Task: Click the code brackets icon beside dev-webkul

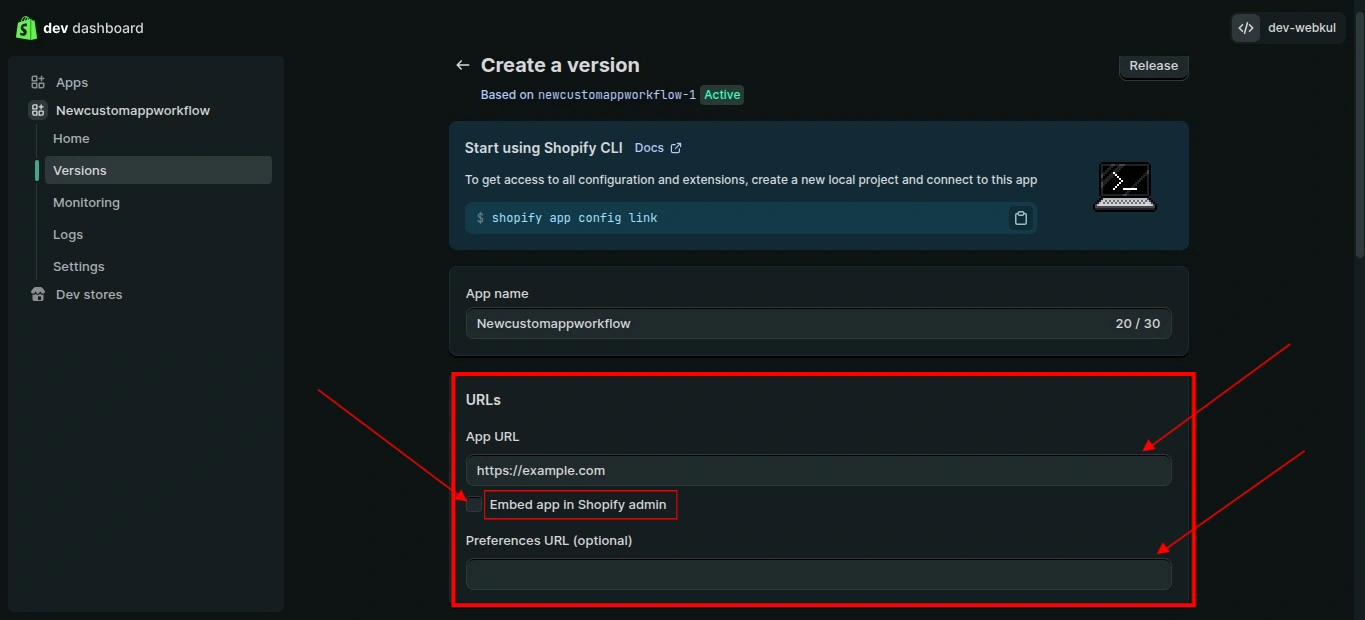Action: point(1246,28)
